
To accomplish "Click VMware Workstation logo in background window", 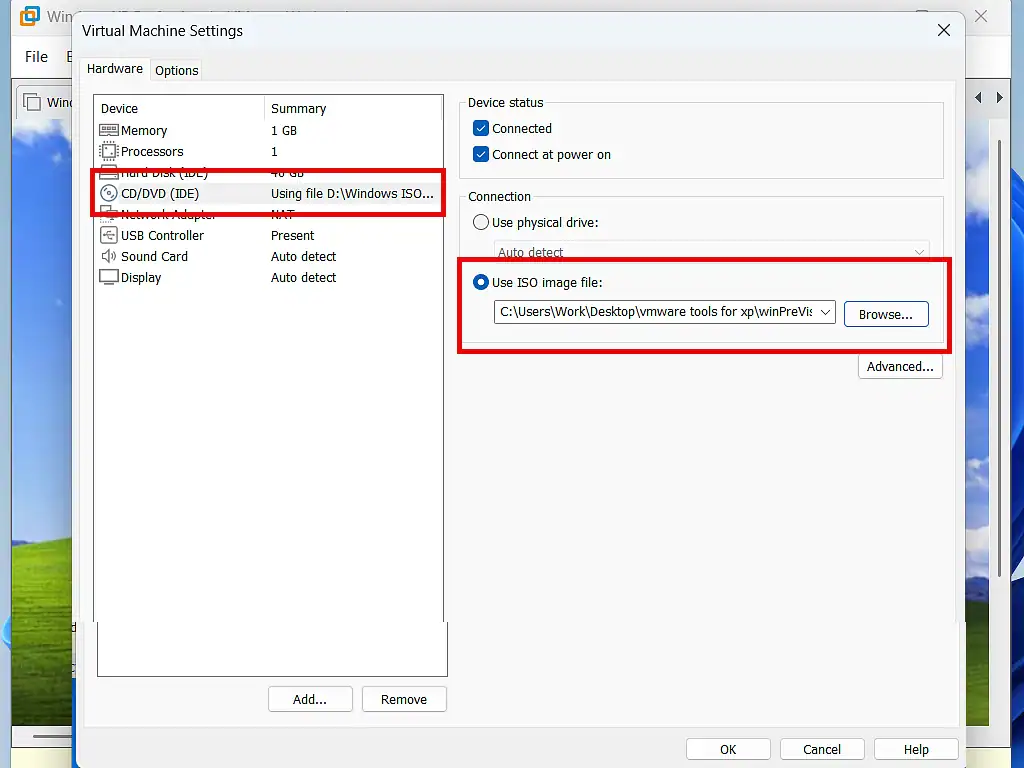I will (29, 15).
